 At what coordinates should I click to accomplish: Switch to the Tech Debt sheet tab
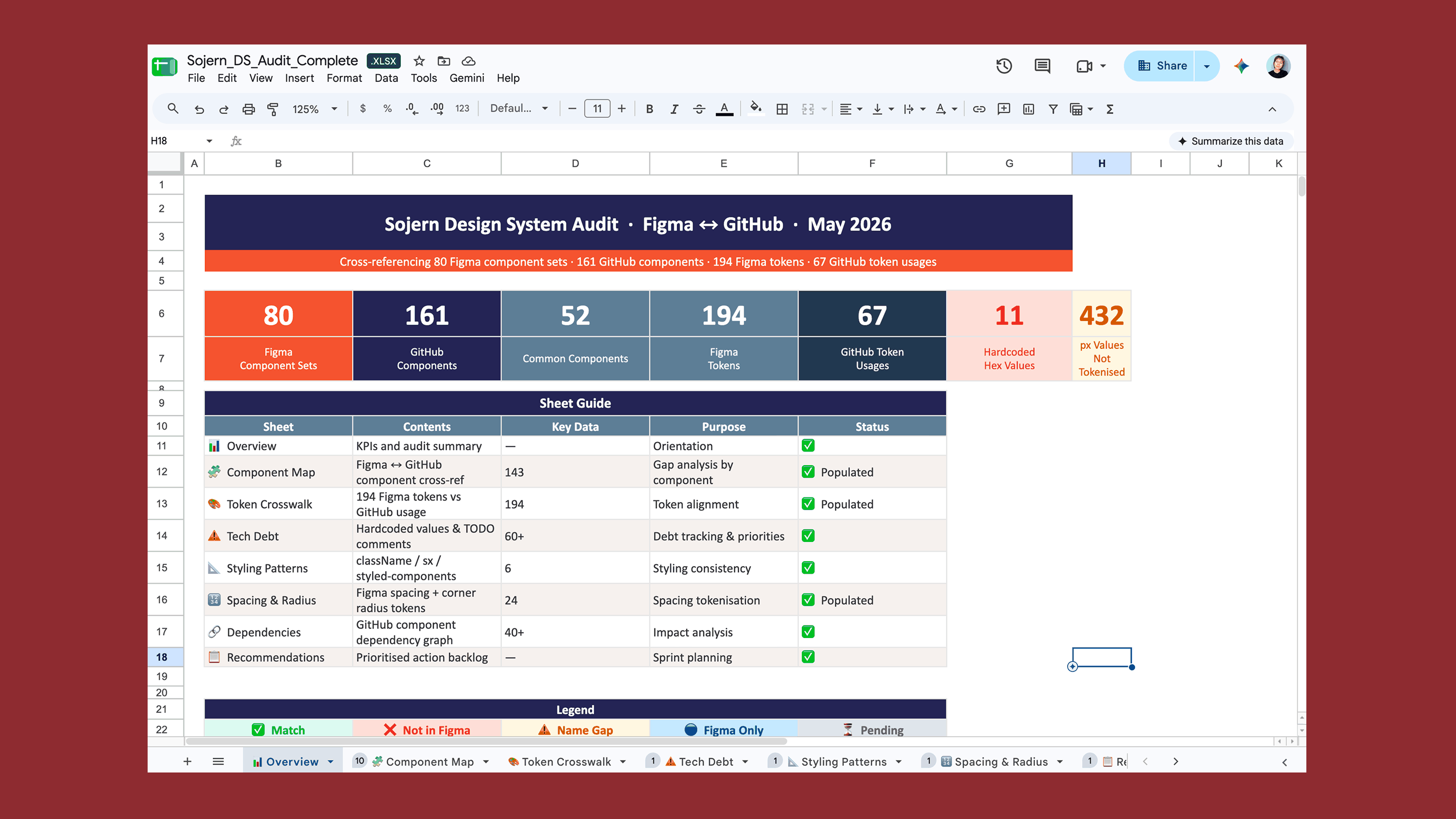coord(705,762)
